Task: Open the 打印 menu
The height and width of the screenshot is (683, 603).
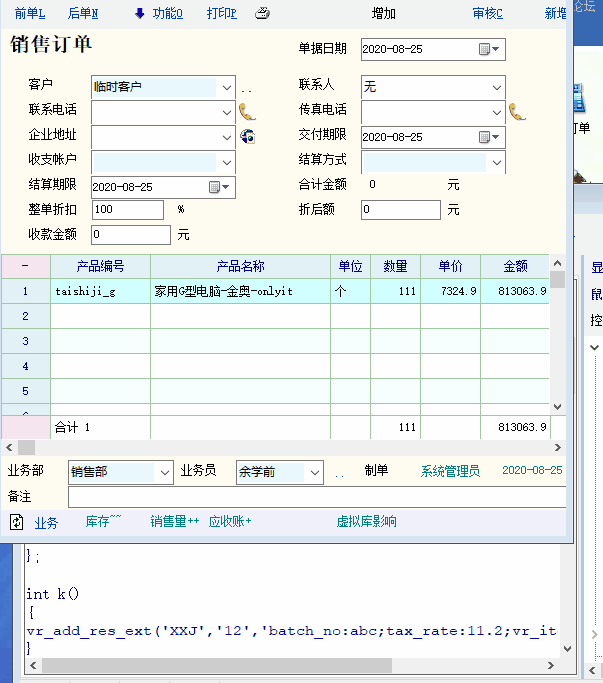Action: coord(221,14)
